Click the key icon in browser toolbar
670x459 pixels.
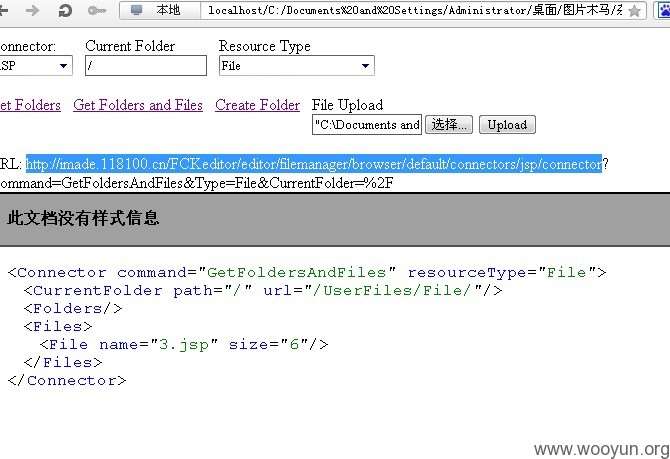(x=97, y=10)
